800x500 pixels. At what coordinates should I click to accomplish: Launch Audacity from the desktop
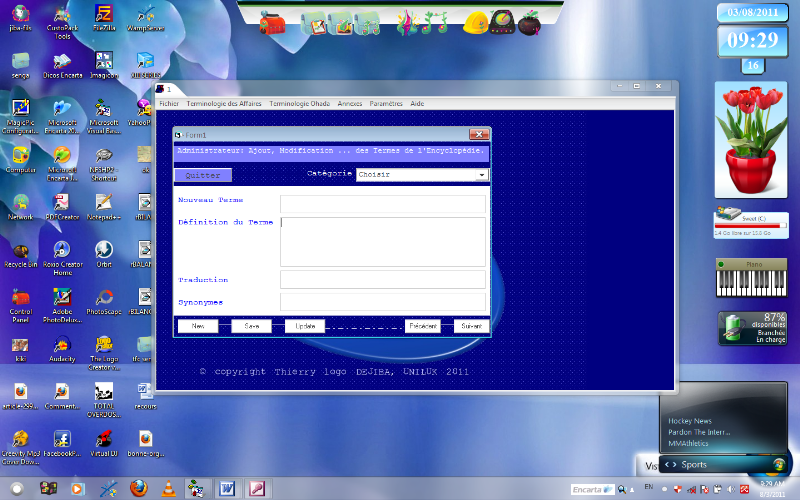click(x=62, y=349)
